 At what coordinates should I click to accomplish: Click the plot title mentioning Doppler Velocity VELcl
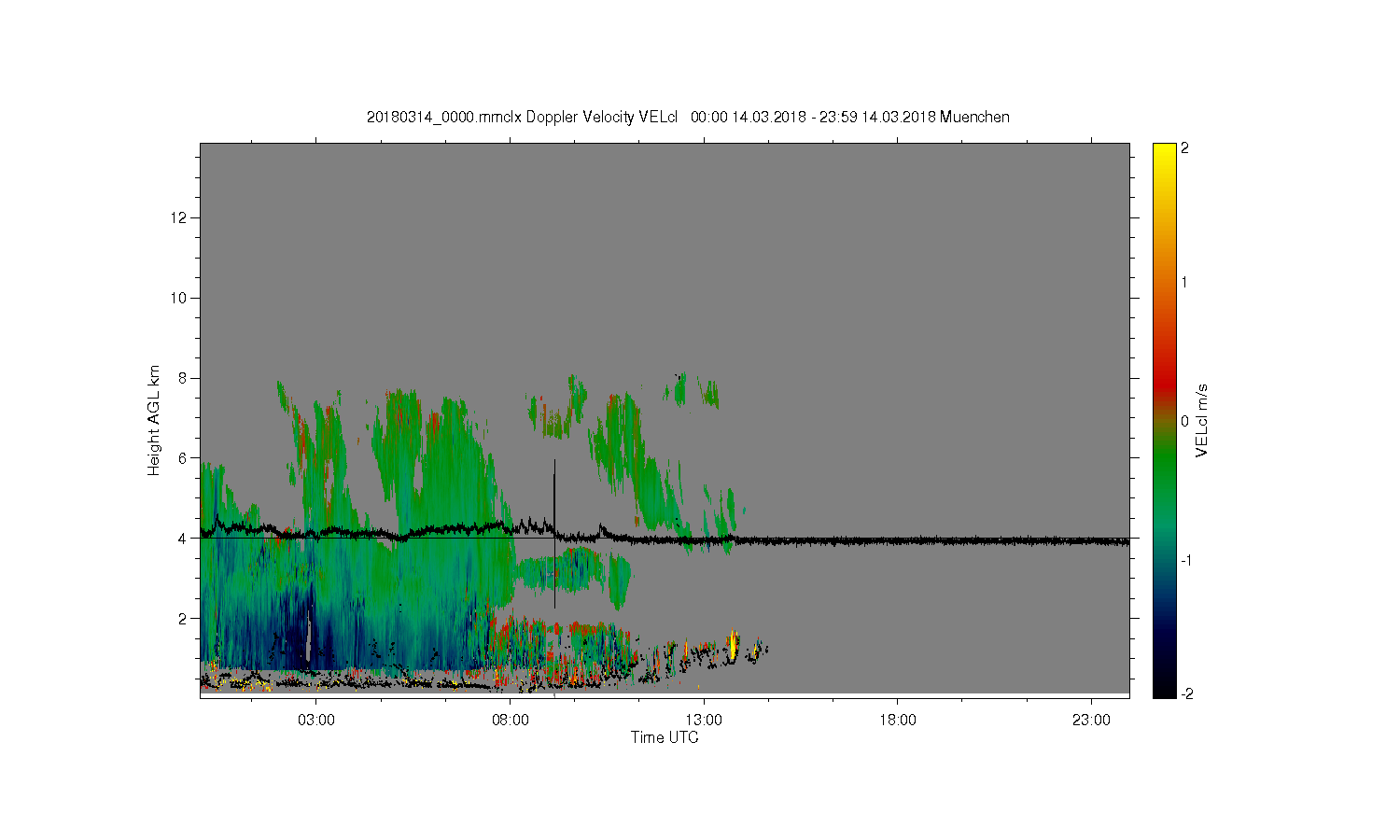688,117
